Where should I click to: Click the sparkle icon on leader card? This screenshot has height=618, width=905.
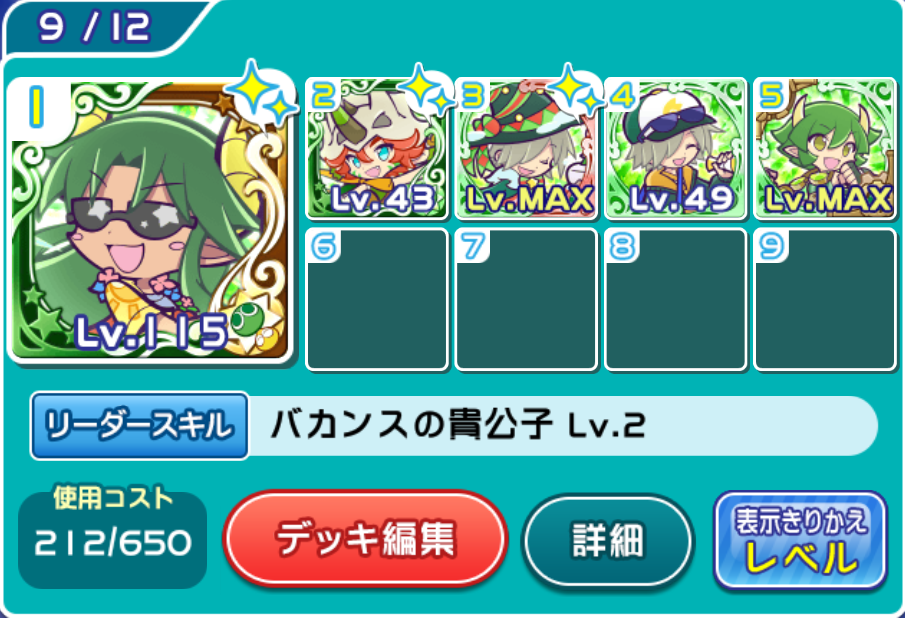tap(261, 93)
